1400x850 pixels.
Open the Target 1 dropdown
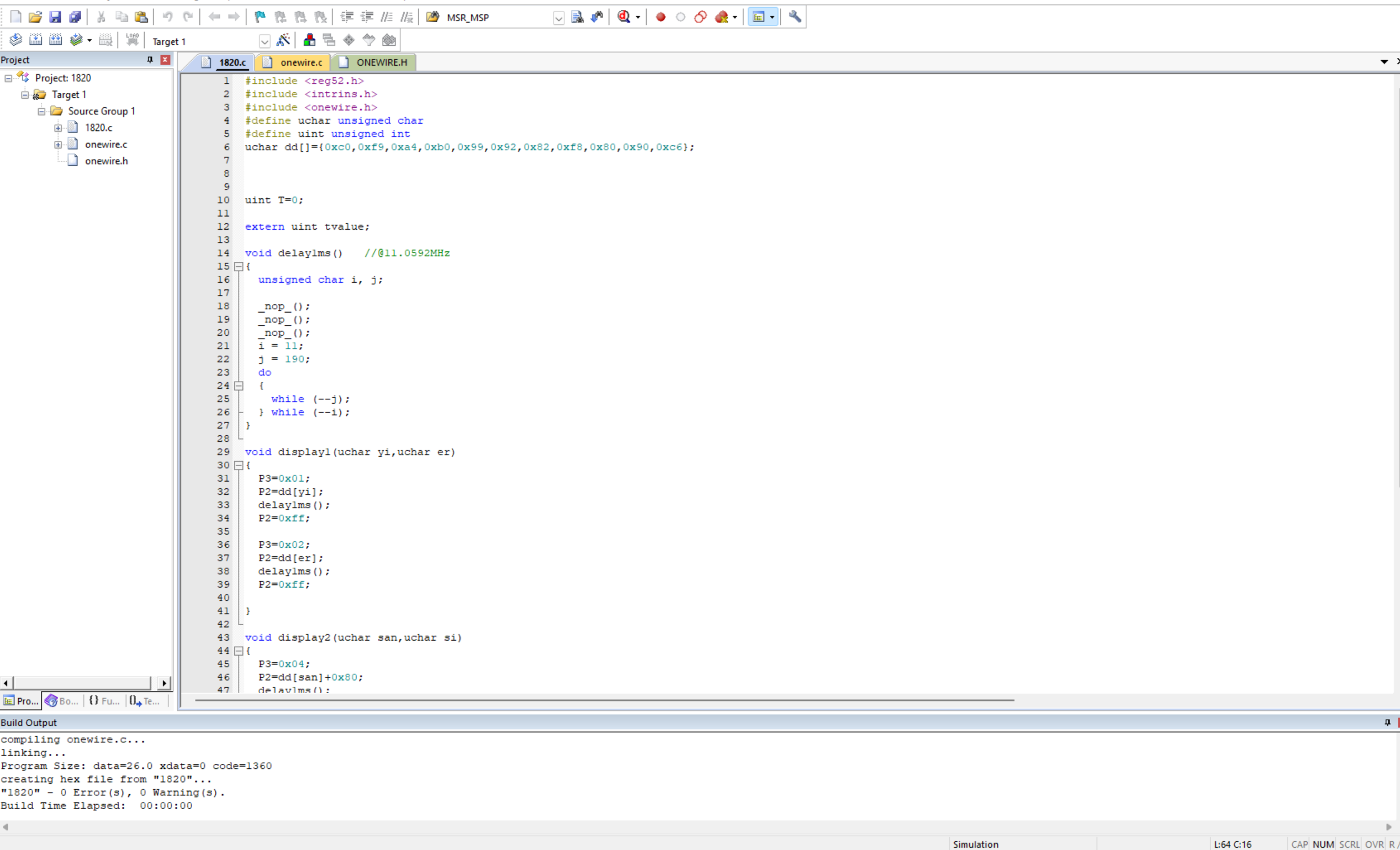point(264,41)
